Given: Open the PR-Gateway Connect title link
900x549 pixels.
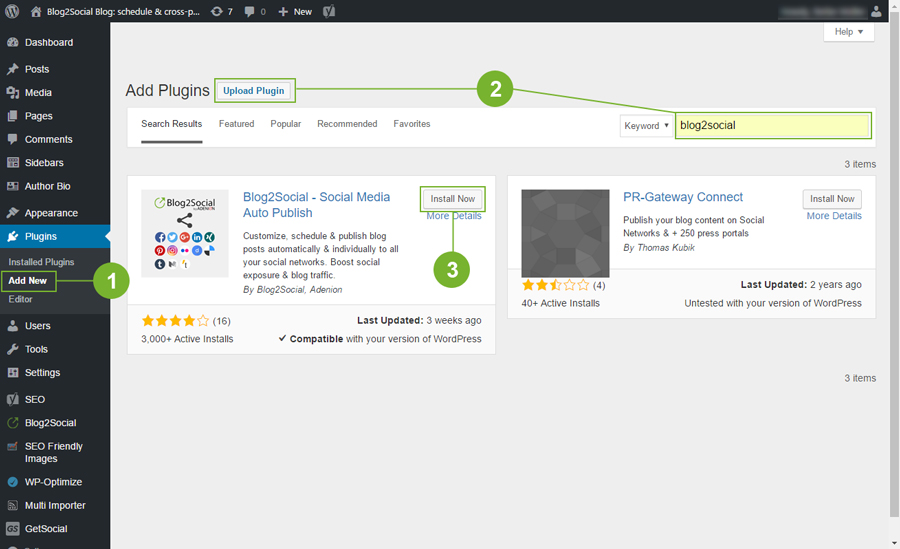Looking at the screenshot, I should pos(683,197).
